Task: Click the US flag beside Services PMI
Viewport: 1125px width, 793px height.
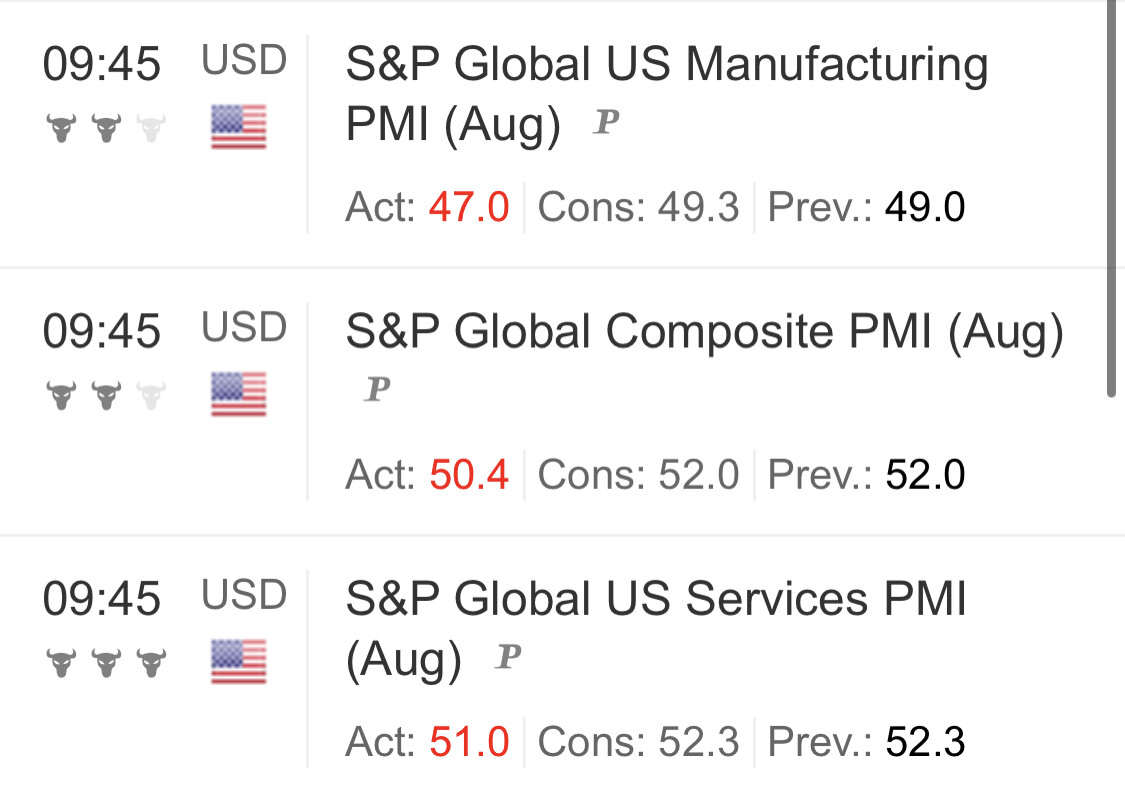Action: pyautogui.click(x=238, y=661)
